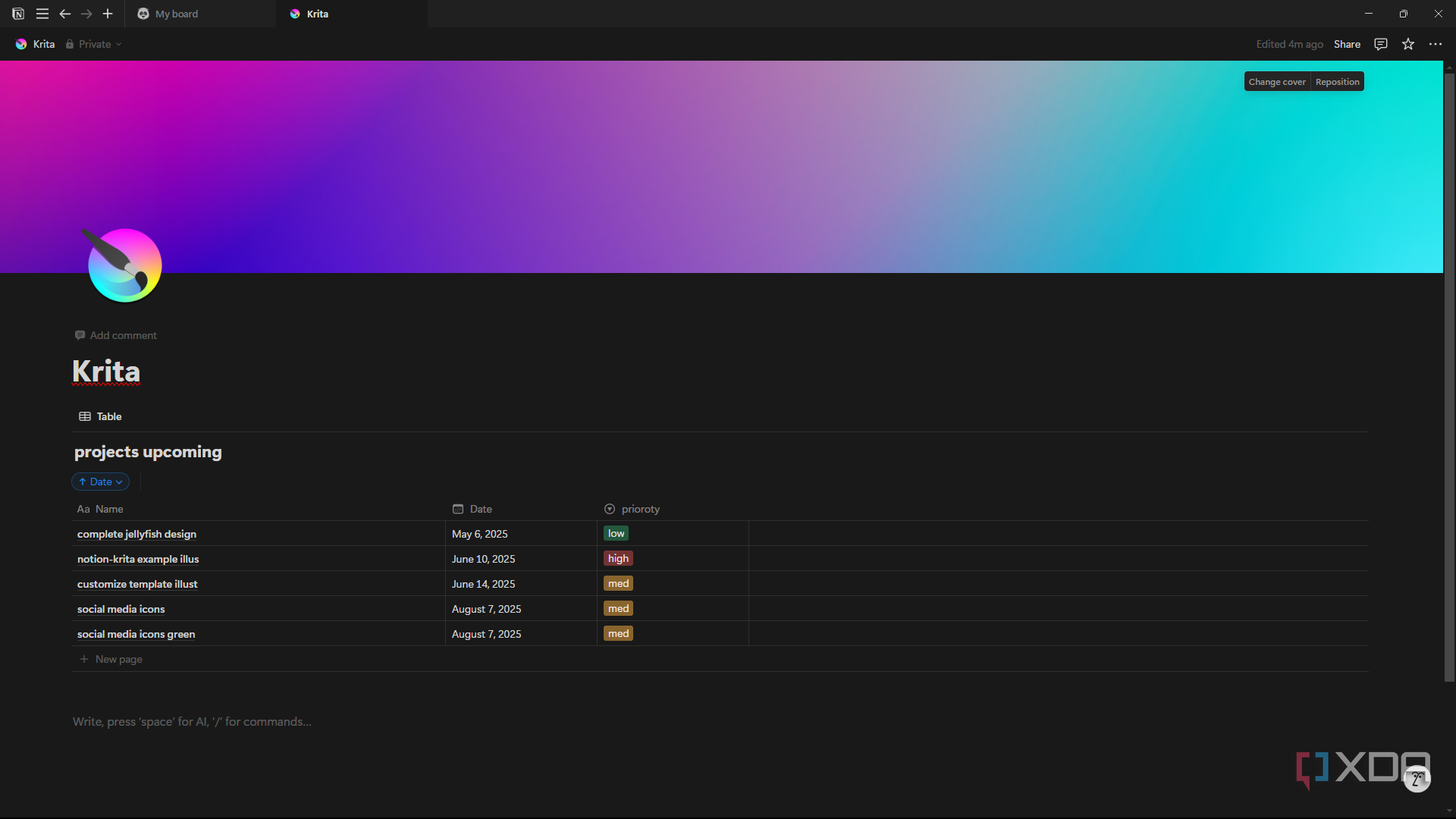Click Add comment
The width and height of the screenshot is (1456, 819).
click(x=116, y=335)
